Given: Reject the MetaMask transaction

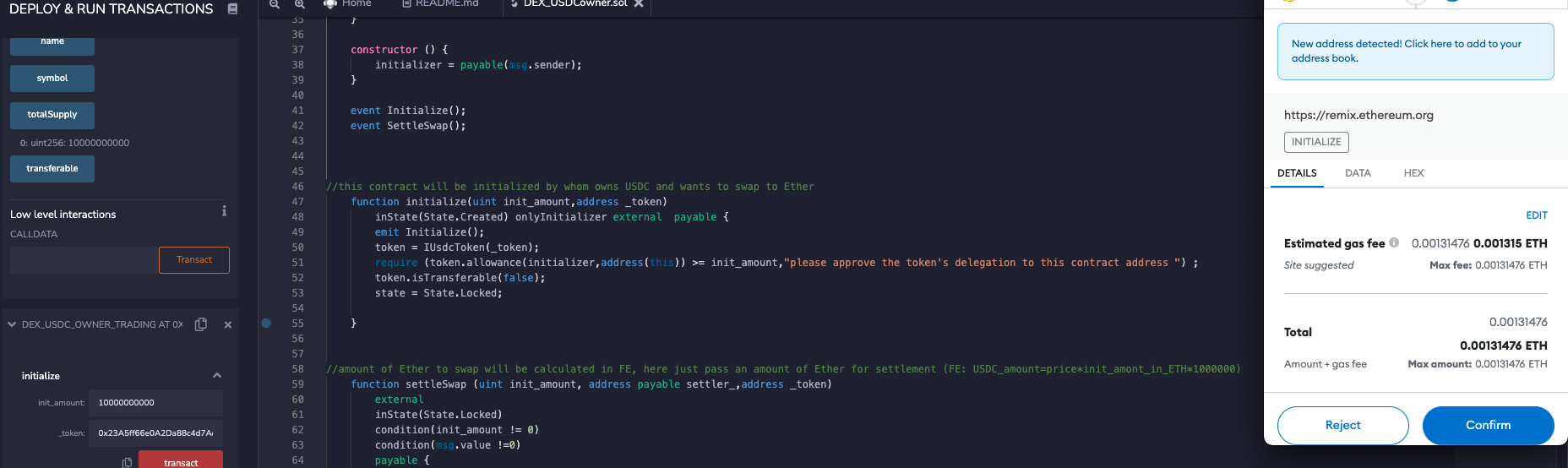Looking at the screenshot, I should click(1342, 425).
